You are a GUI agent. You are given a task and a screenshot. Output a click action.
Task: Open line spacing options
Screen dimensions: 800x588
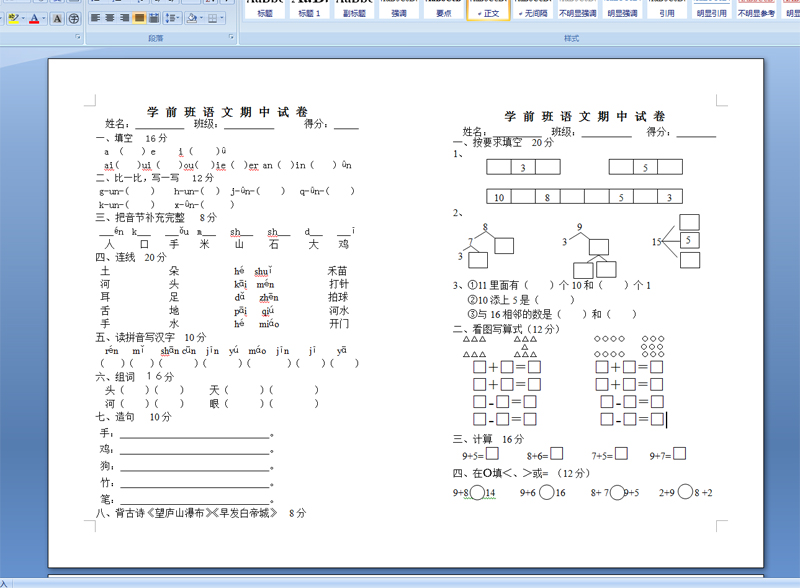pyautogui.click(x=171, y=18)
